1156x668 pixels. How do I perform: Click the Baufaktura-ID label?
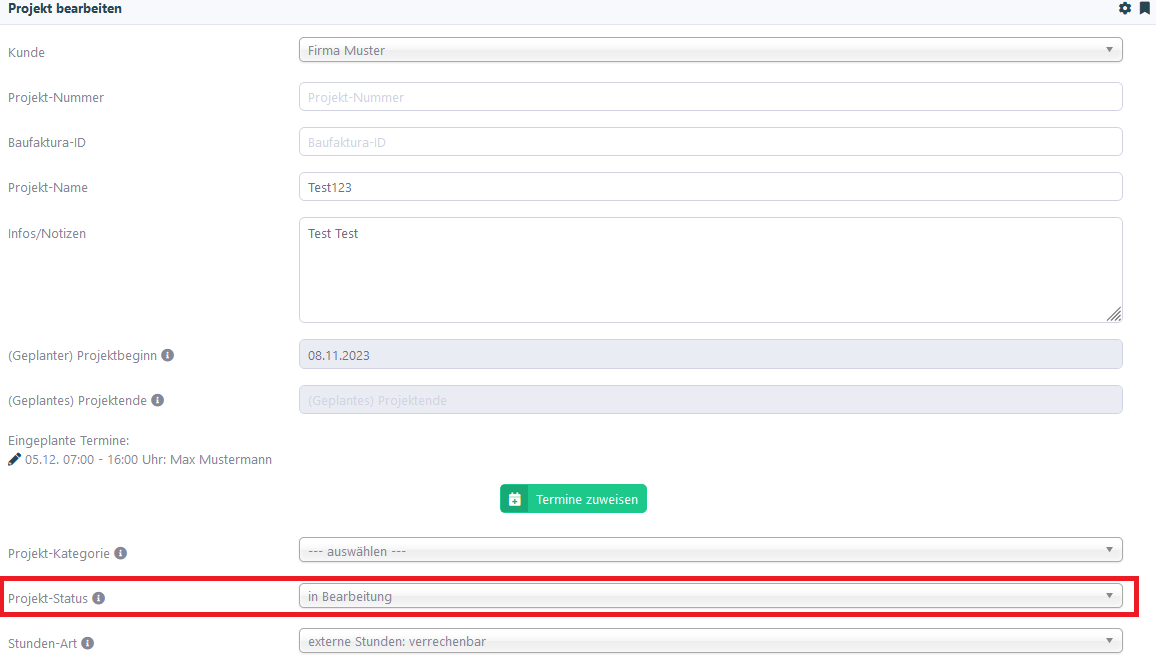(47, 143)
